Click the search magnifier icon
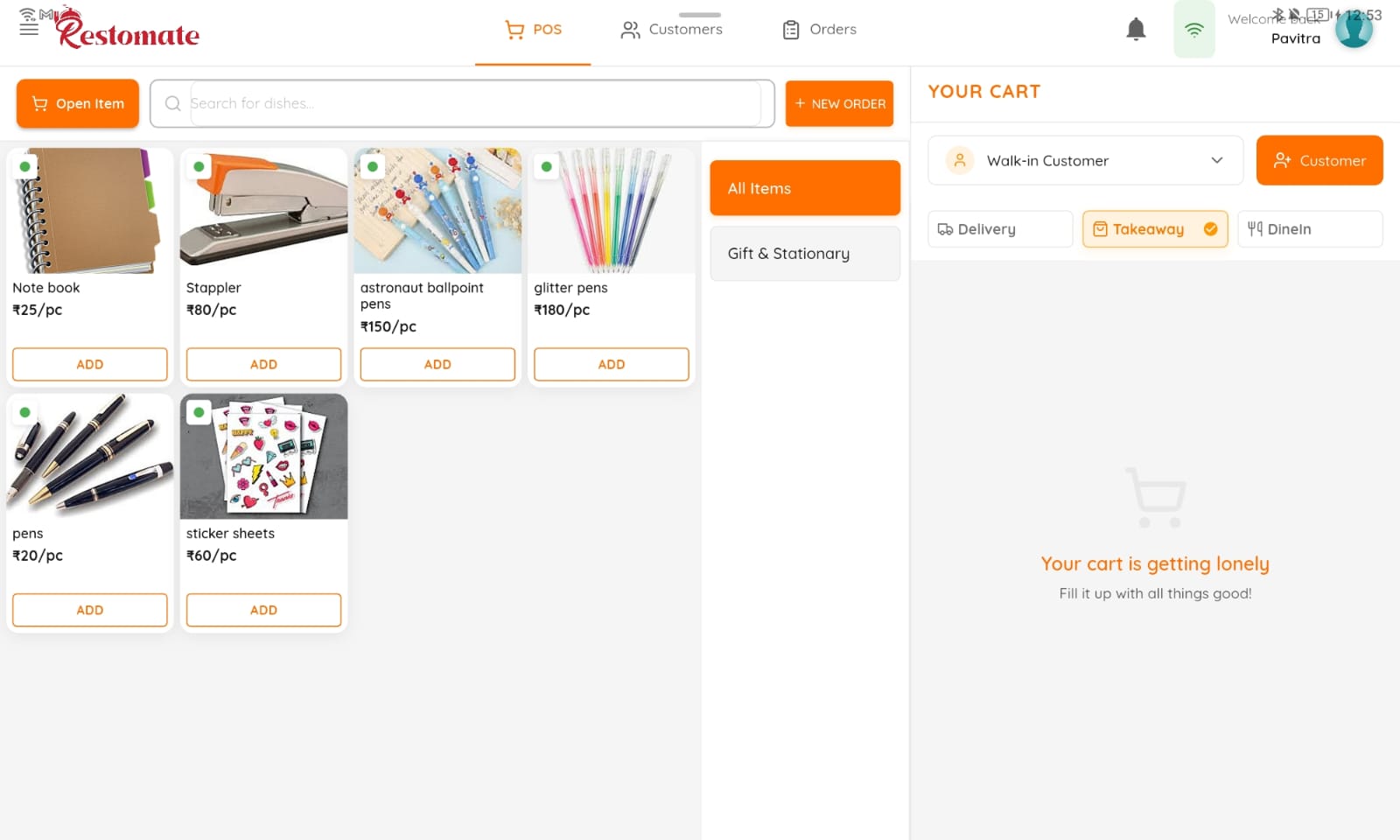The height and width of the screenshot is (840, 1400). pos(173,103)
